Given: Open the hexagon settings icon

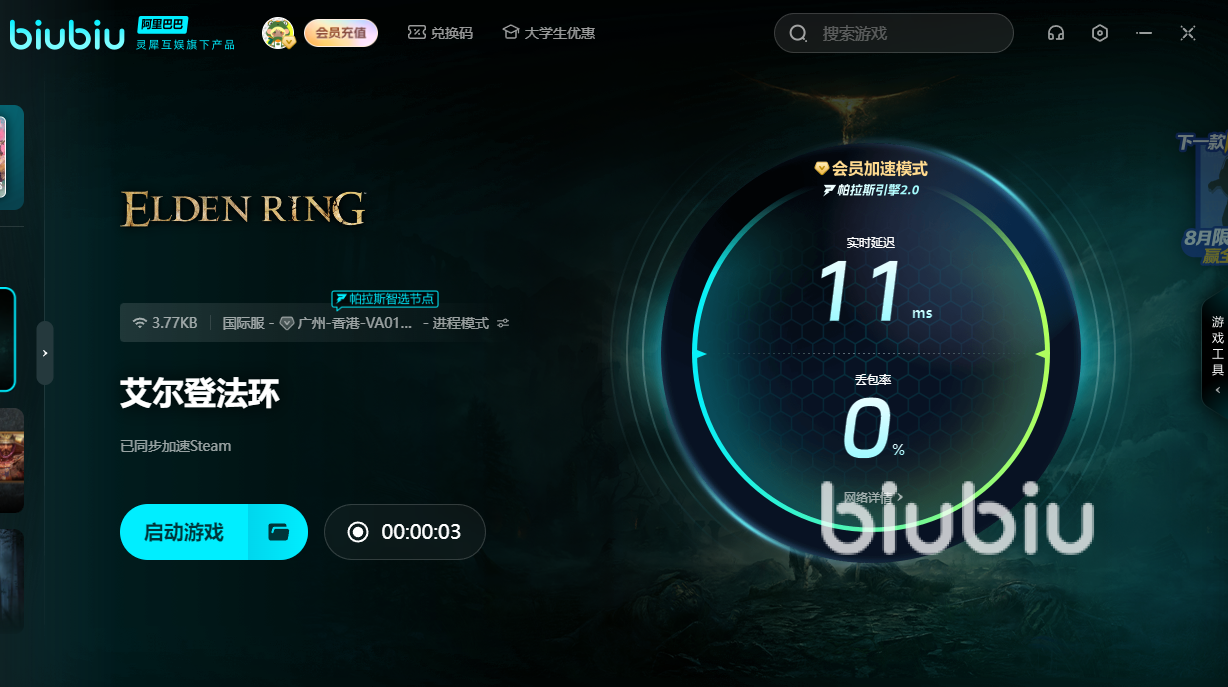Looking at the screenshot, I should click(x=1100, y=33).
